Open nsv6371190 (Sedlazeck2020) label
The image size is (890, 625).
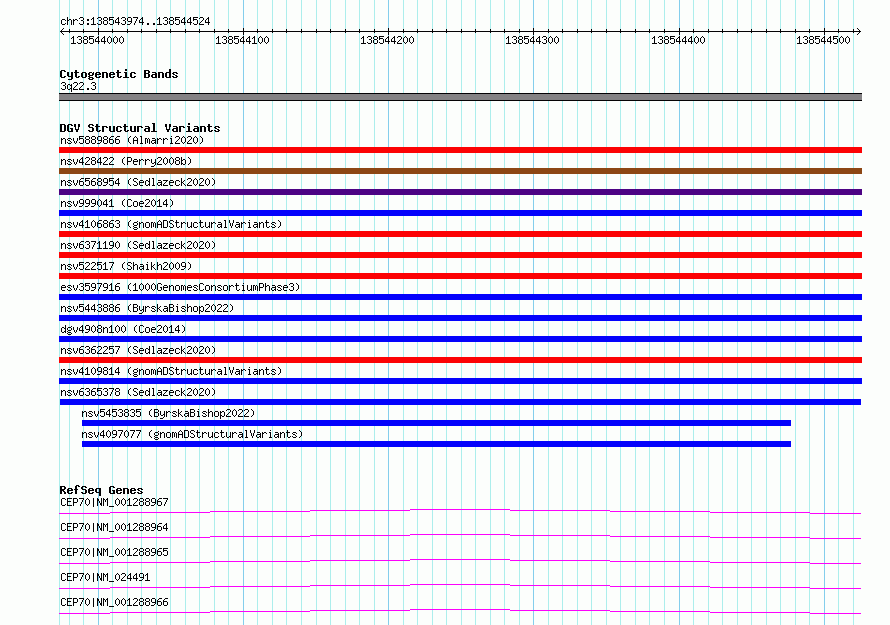[x=138, y=245]
